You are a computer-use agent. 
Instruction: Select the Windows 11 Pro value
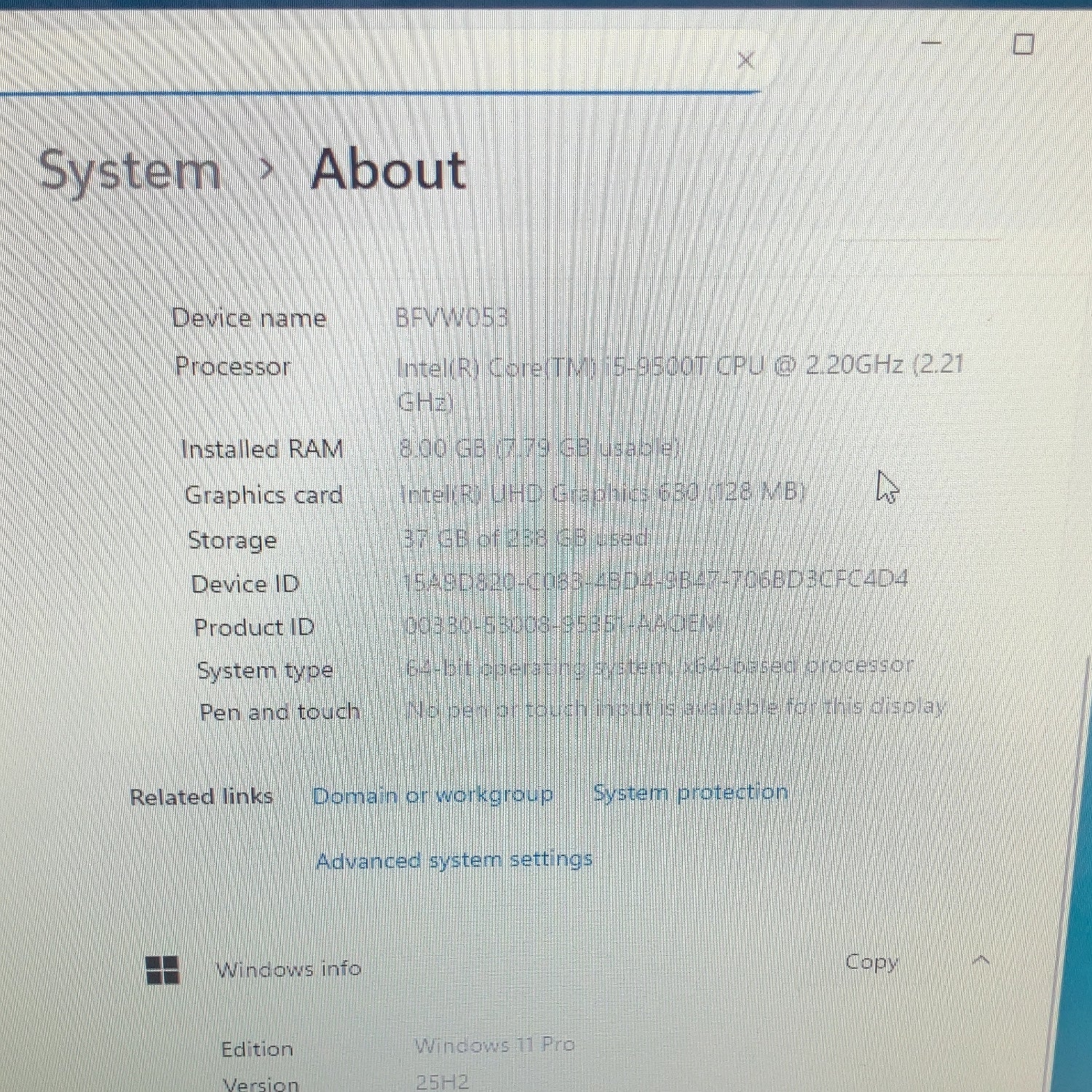click(x=494, y=1045)
